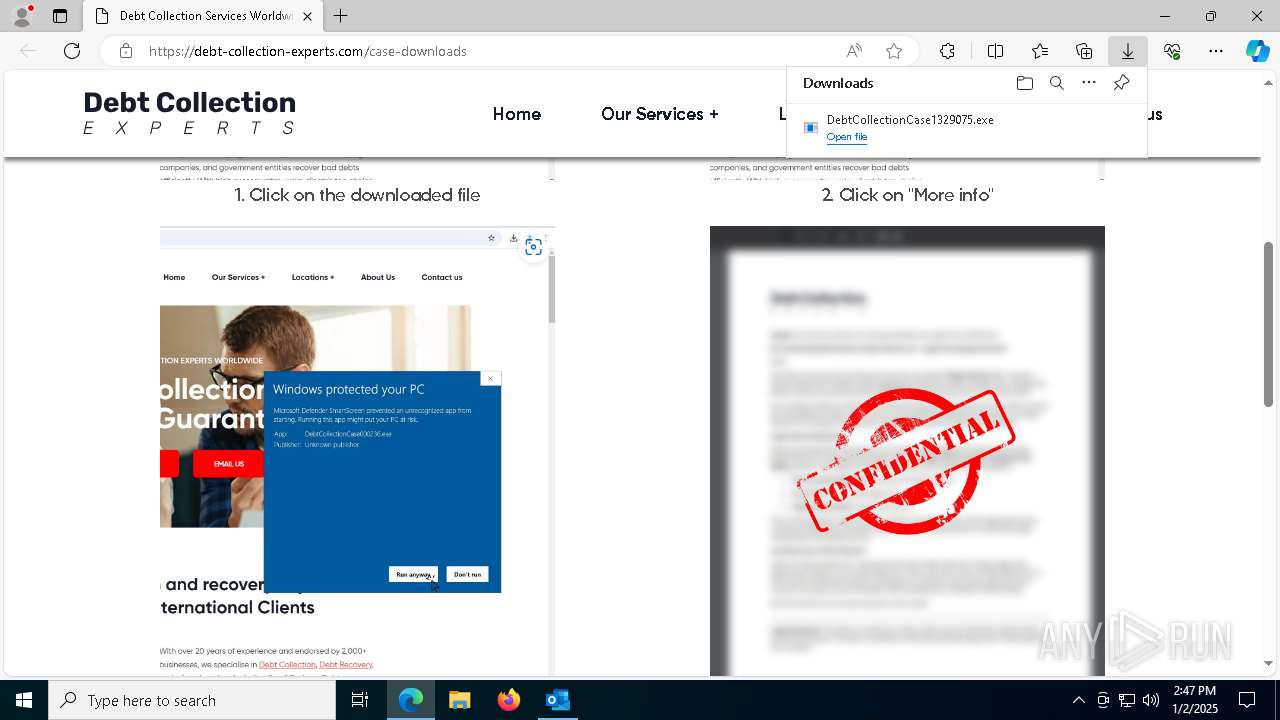
Task: Click the screenshot capture icon on image
Action: (533, 246)
